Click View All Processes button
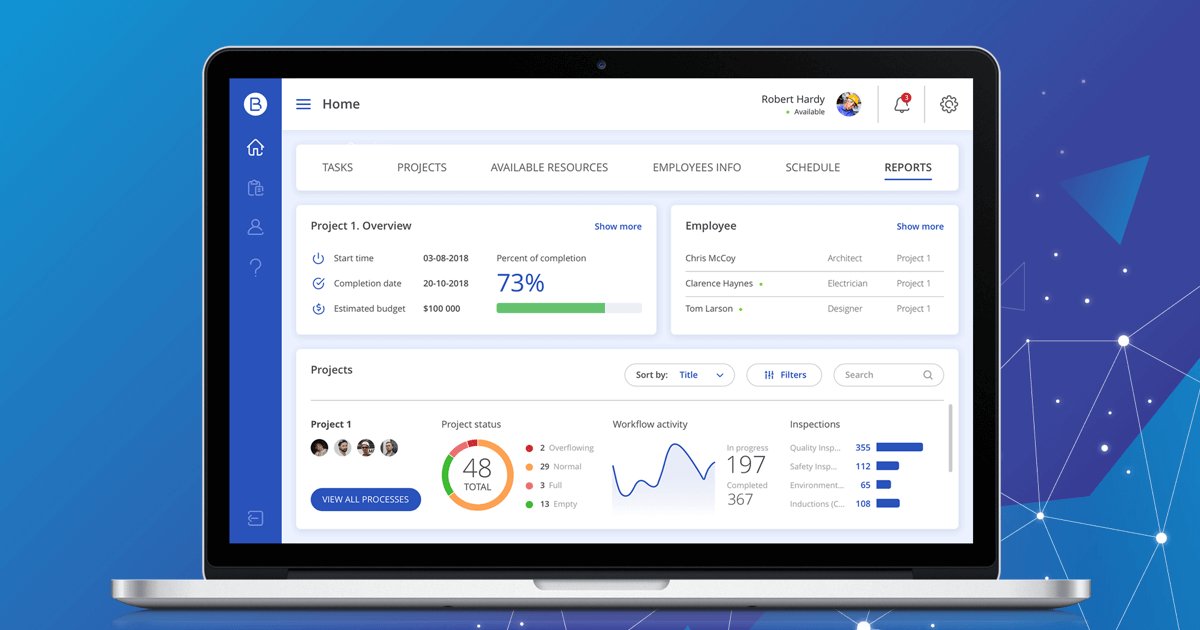The image size is (1200, 630). coord(366,499)
